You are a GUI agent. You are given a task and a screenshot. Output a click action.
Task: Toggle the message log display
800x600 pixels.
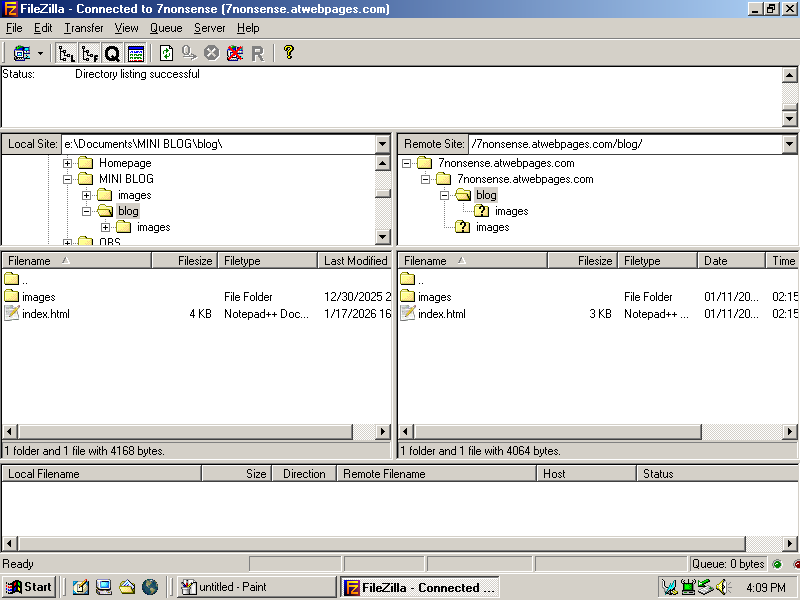pyautogui.click(x=136, y=53)
